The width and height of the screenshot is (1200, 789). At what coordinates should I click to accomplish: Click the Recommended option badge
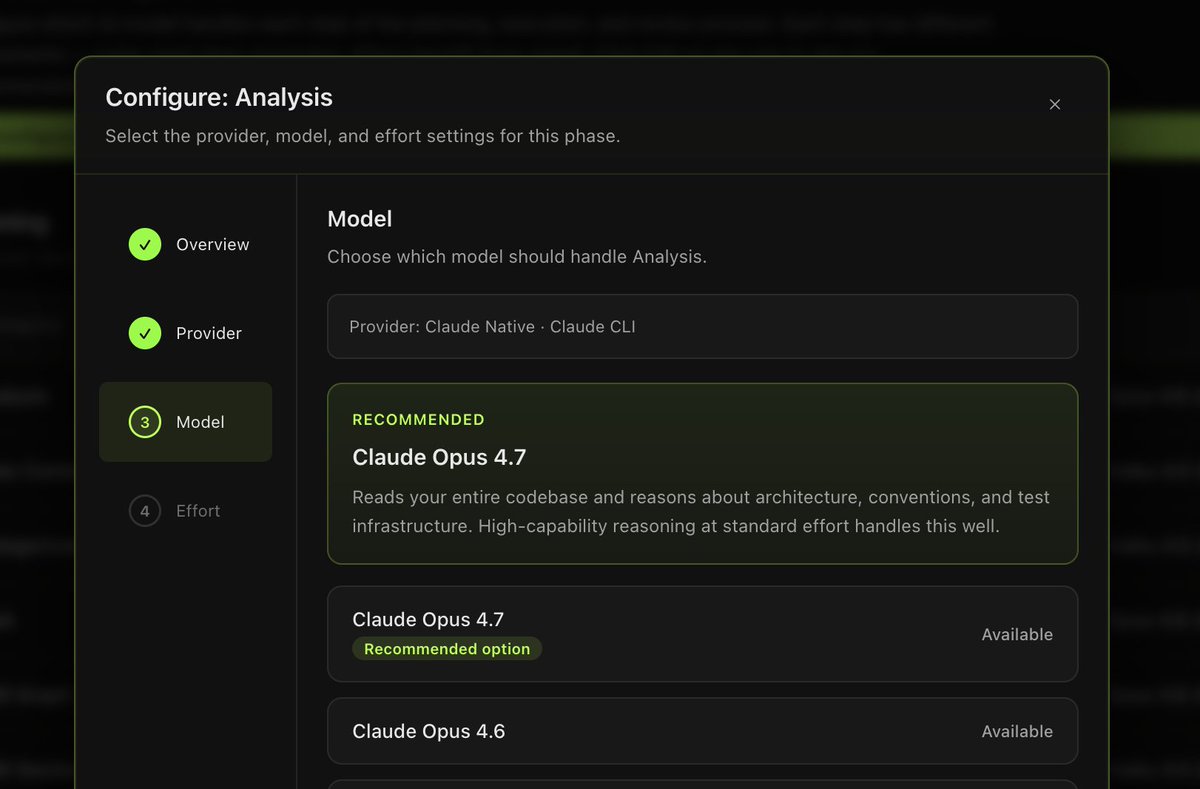[x=447, y=649]
